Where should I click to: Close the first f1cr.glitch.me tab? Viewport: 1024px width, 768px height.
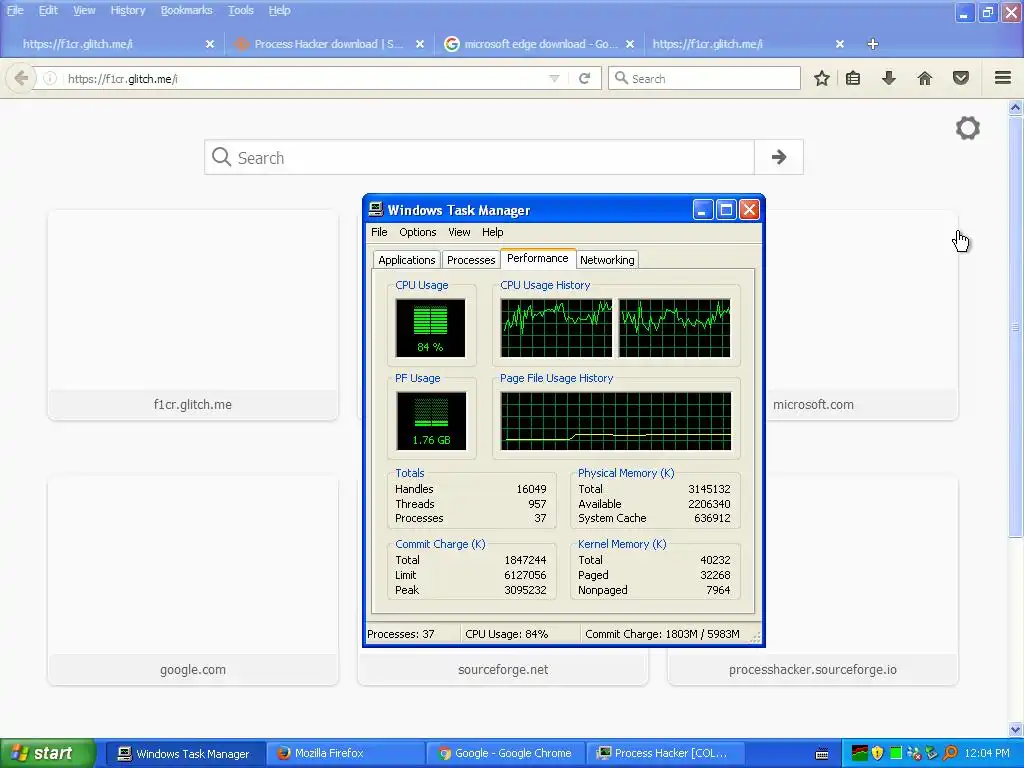tap(210, 44)
